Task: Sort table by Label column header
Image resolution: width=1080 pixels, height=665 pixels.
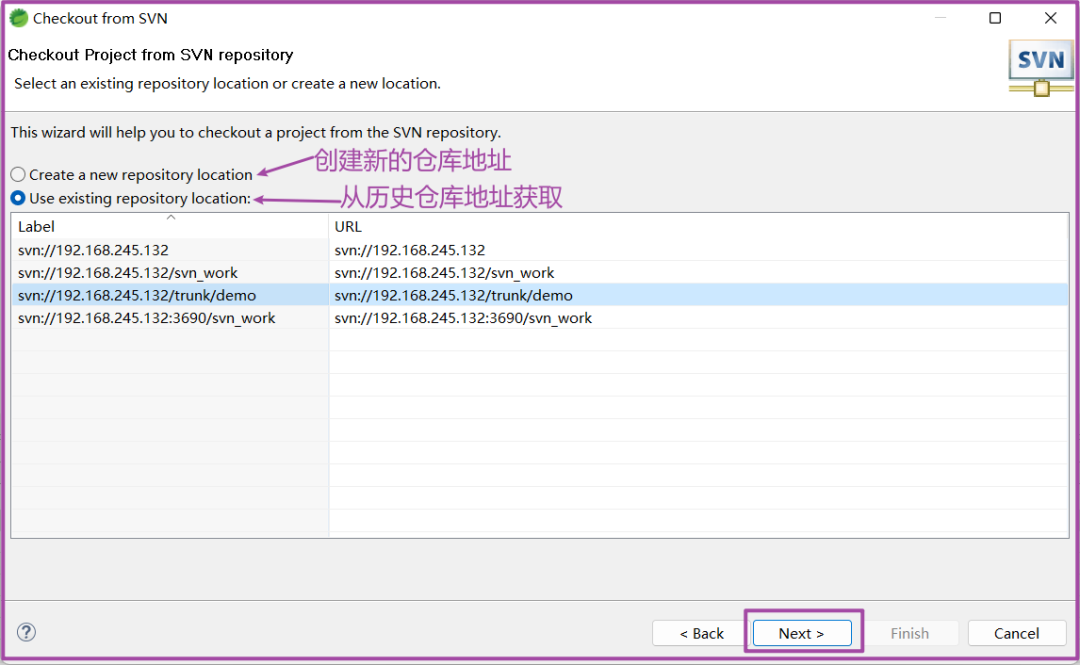Action: [x=169, y=226]
